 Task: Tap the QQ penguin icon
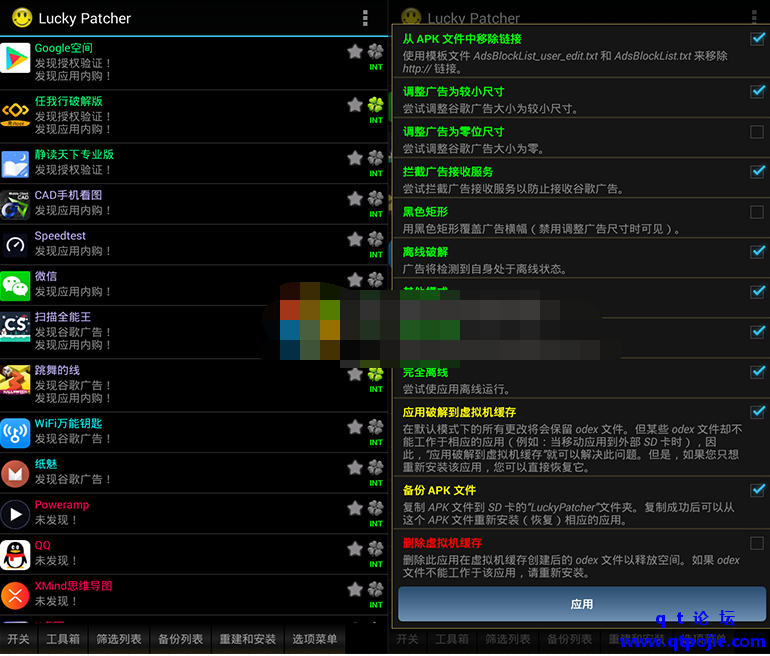(x=15, y=555)
